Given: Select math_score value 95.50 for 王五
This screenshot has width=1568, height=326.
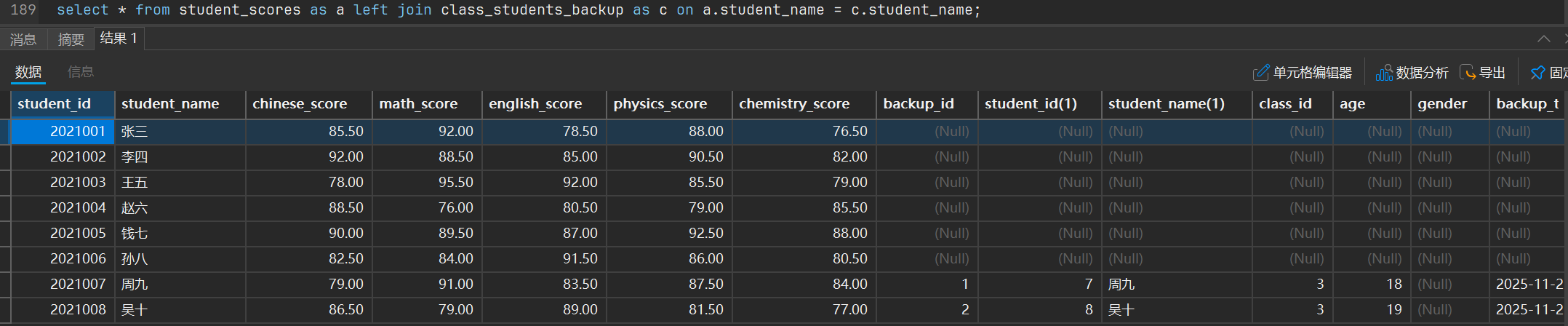Looking at the screenshot, I should 427,183.
